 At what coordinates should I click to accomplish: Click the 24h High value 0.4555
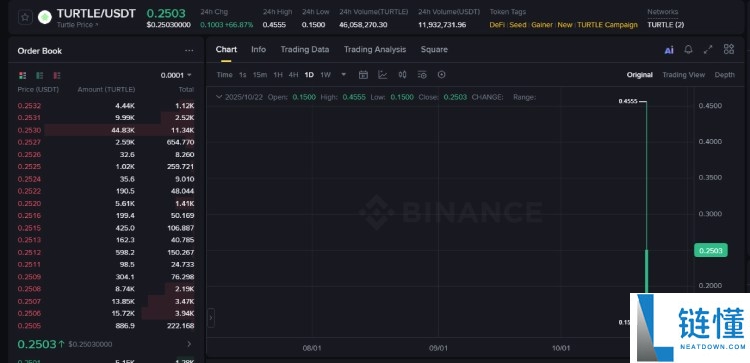click(x=275, y=25)
